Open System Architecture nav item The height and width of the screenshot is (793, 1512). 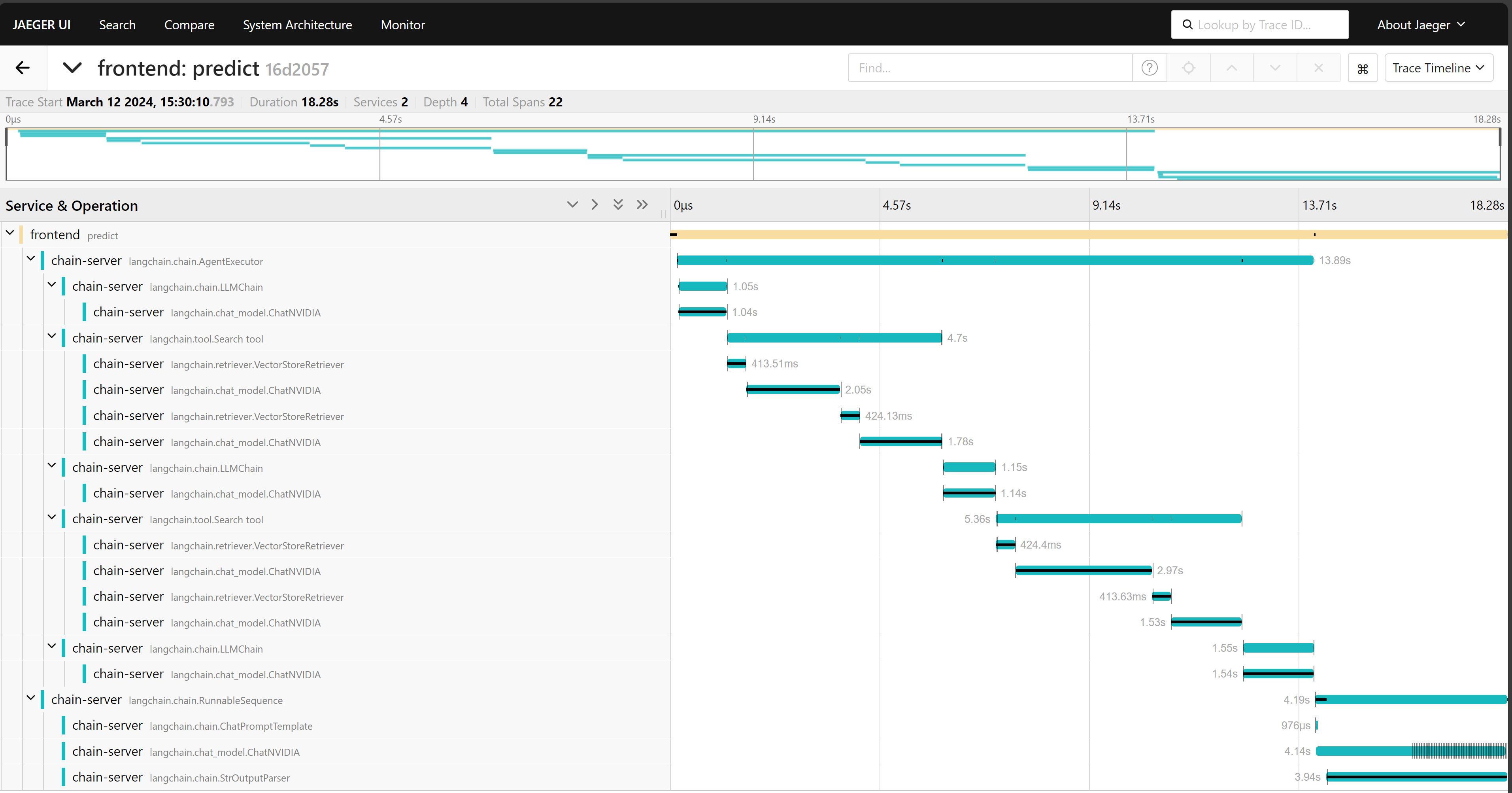pyautogui.click(x=297, y=25)
